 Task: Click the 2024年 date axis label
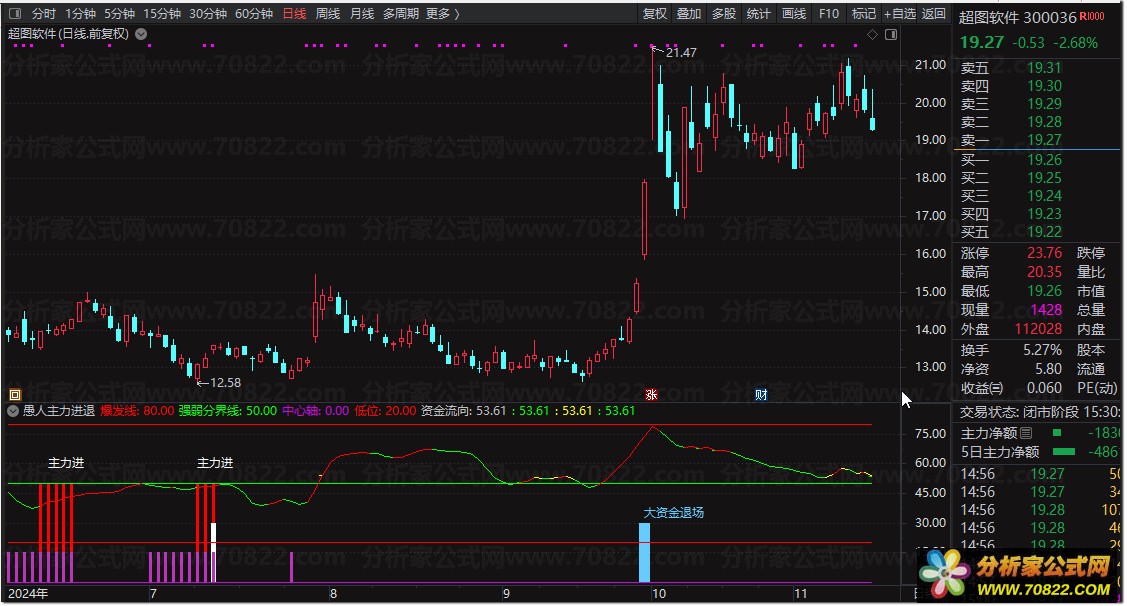[28, 594]
